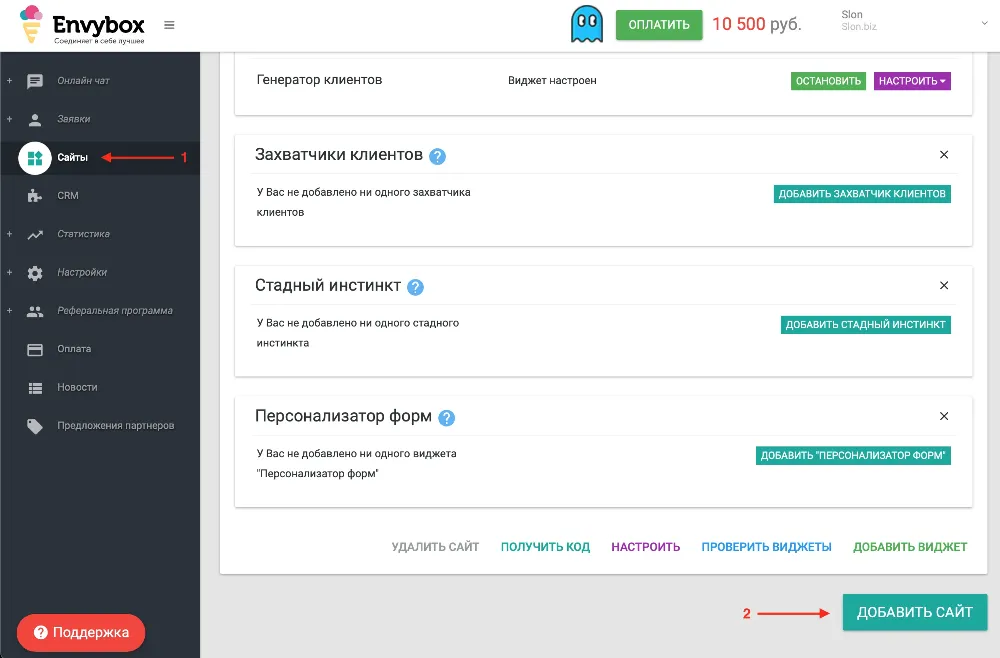Click the Виджет настроен status text

pos(552,80)
